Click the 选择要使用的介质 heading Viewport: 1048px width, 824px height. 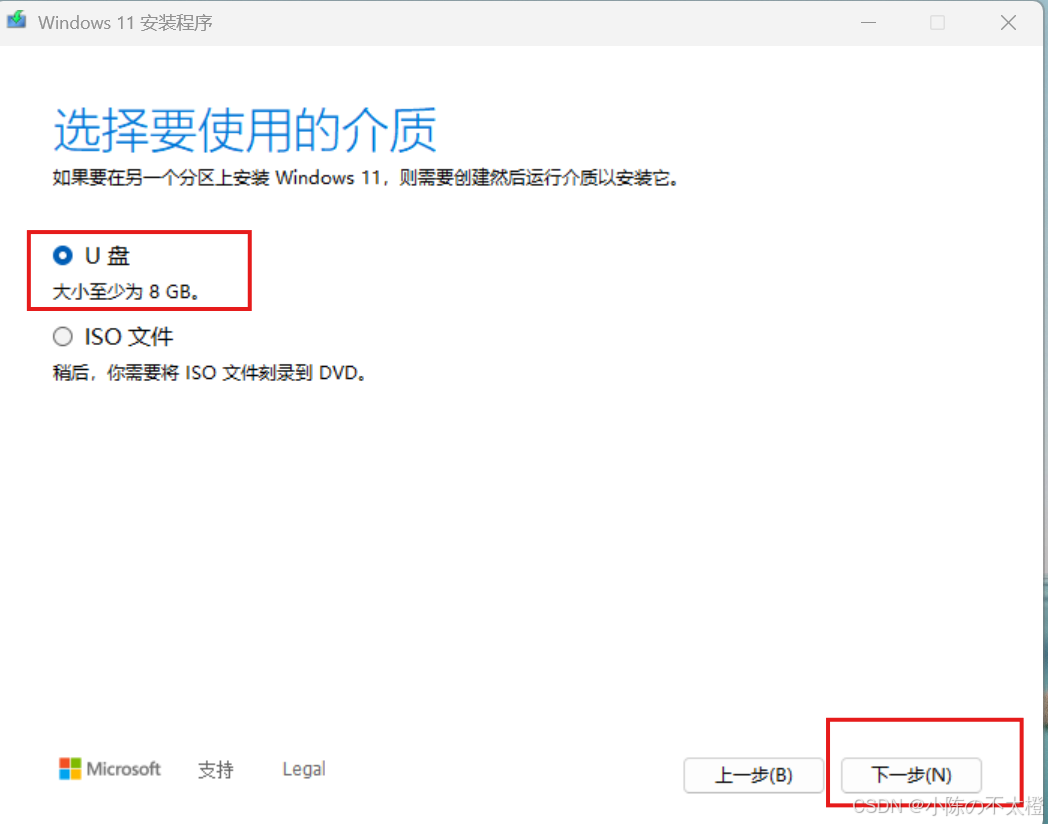[245, 130]
